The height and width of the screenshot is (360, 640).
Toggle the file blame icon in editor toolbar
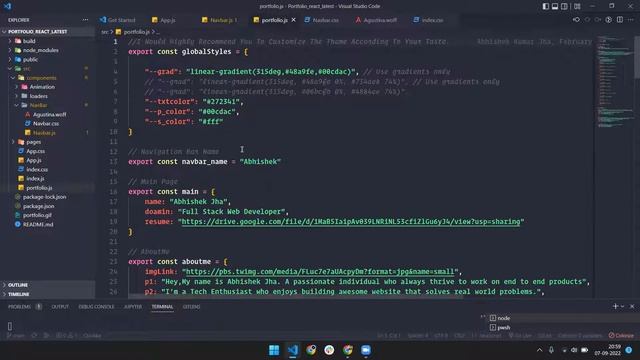(609, 20)
